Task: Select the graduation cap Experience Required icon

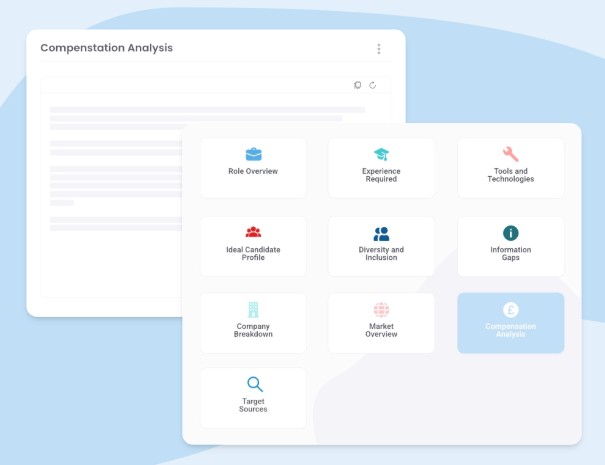Action: click(381, 154)
